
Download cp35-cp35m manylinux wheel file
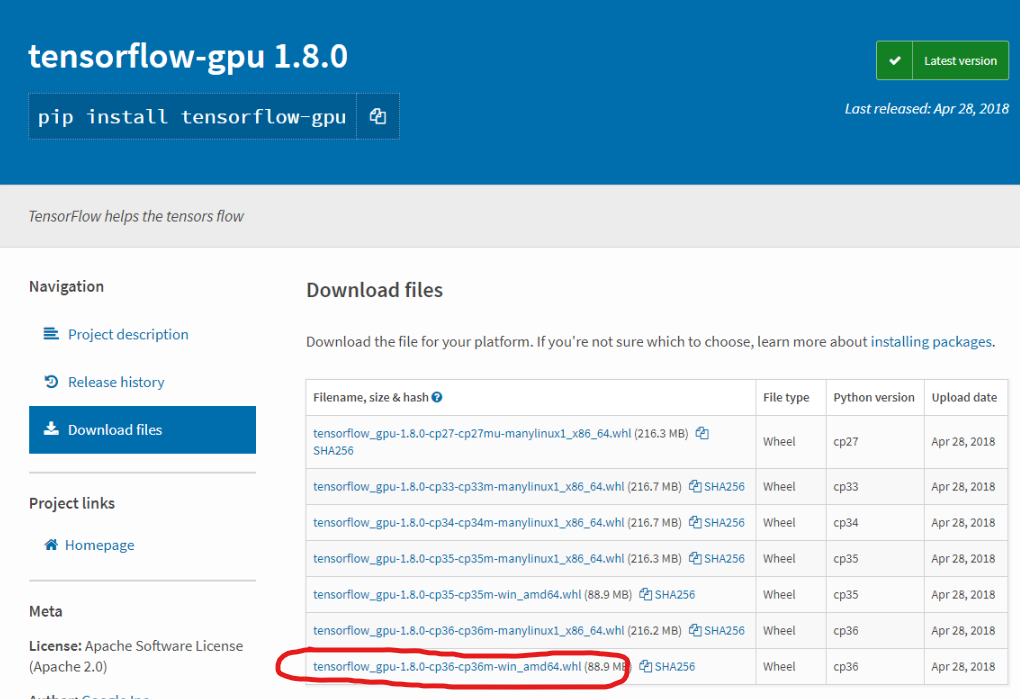(468, 558)
